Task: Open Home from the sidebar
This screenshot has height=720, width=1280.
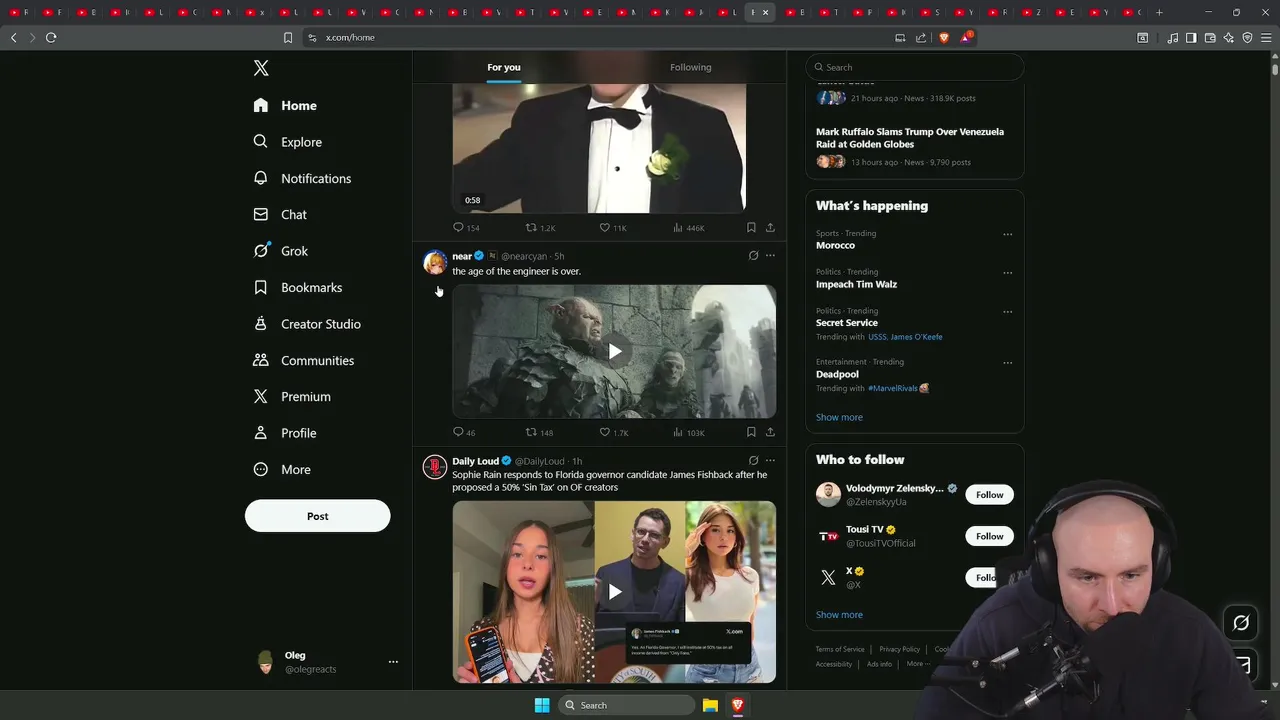Action: (x=285, y=105)
